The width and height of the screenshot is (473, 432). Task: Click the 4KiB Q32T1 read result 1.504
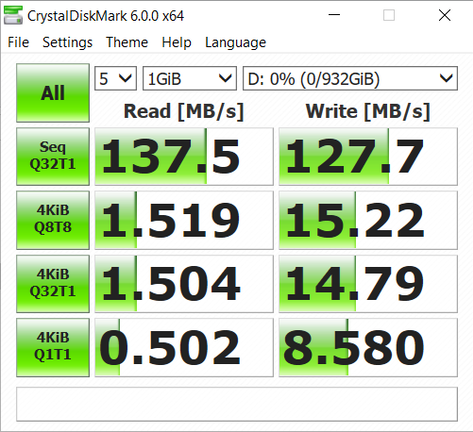tap(184, 284)
